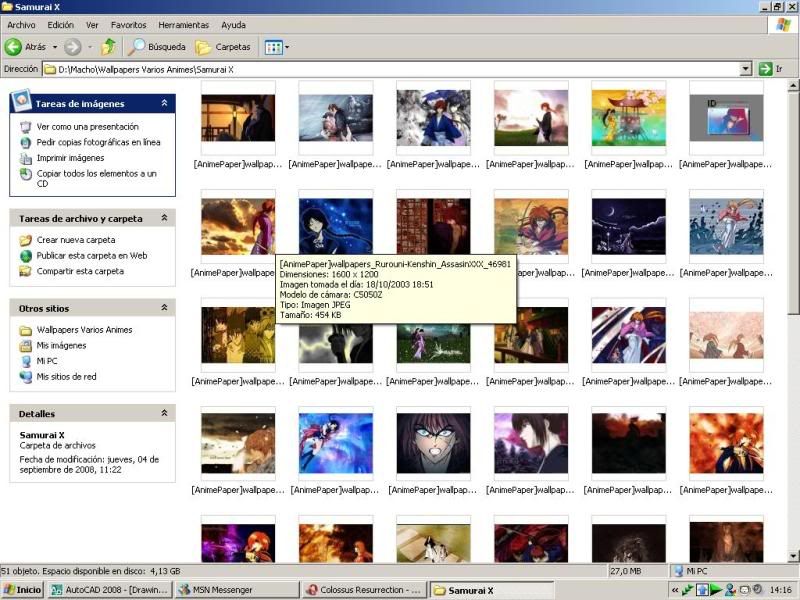Collapse the Detalles panel
This screenshot has width=800, height=600.
click(164, 413)
